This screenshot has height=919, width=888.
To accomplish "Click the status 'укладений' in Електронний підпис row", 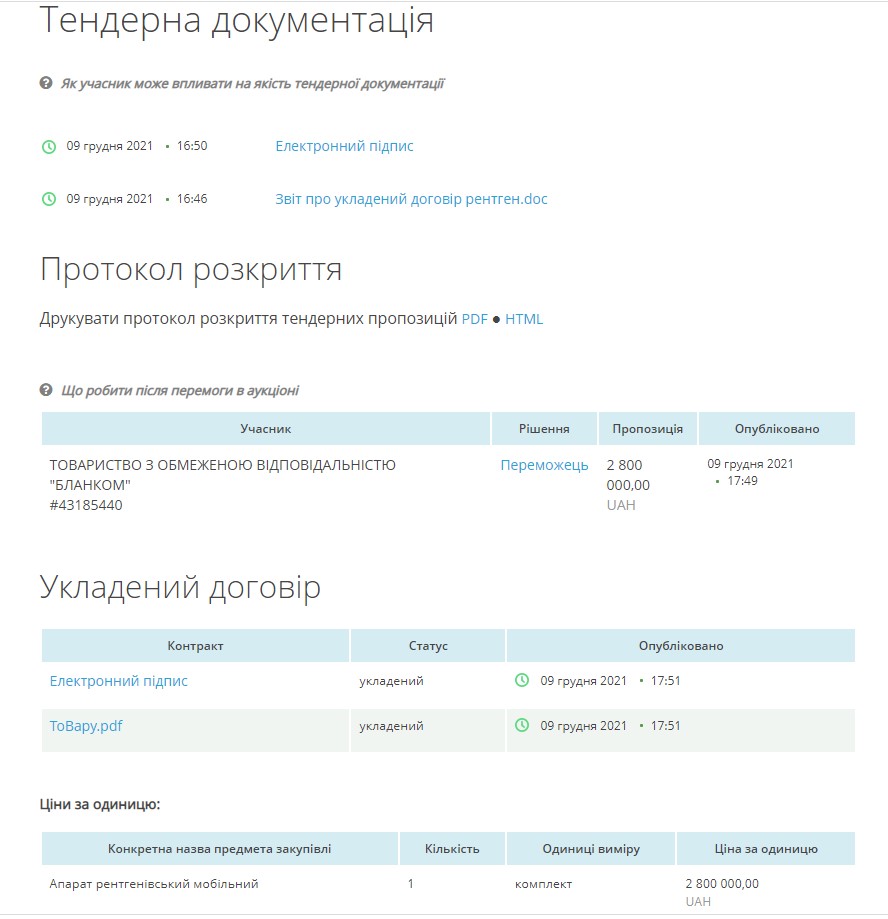I will 391,680.
